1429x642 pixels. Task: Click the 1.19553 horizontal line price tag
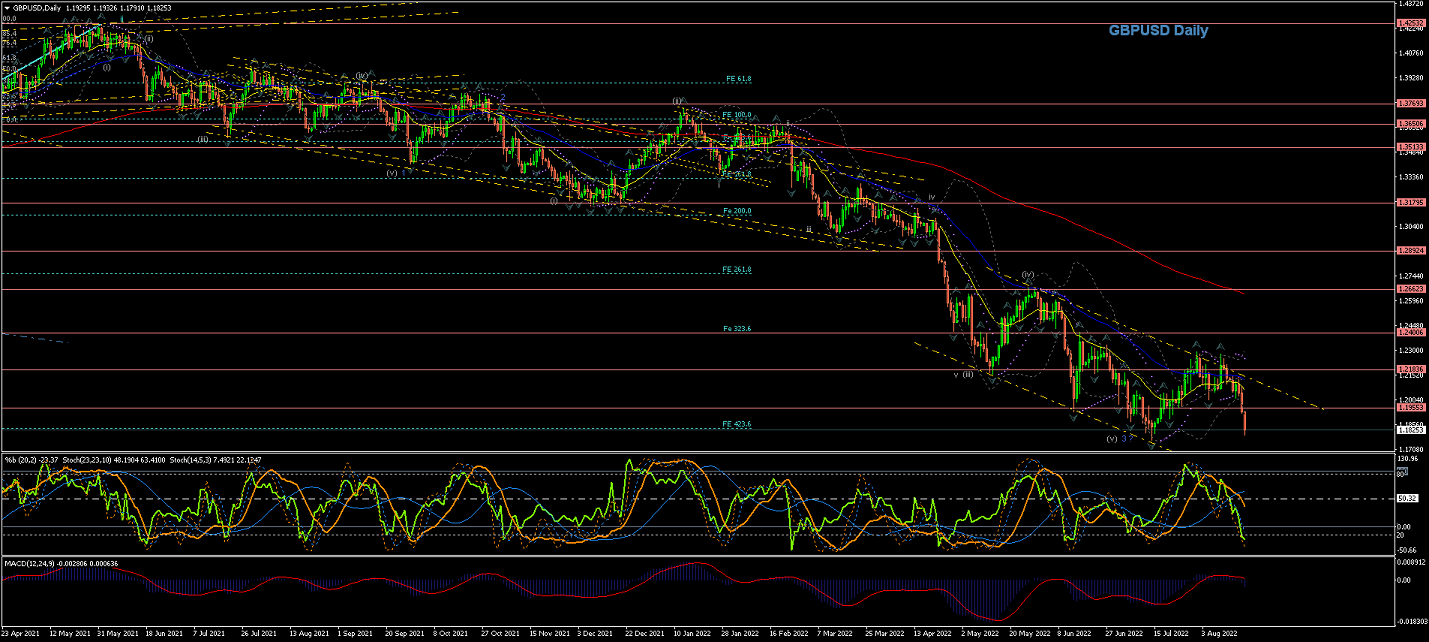(x=1412, y=408)
